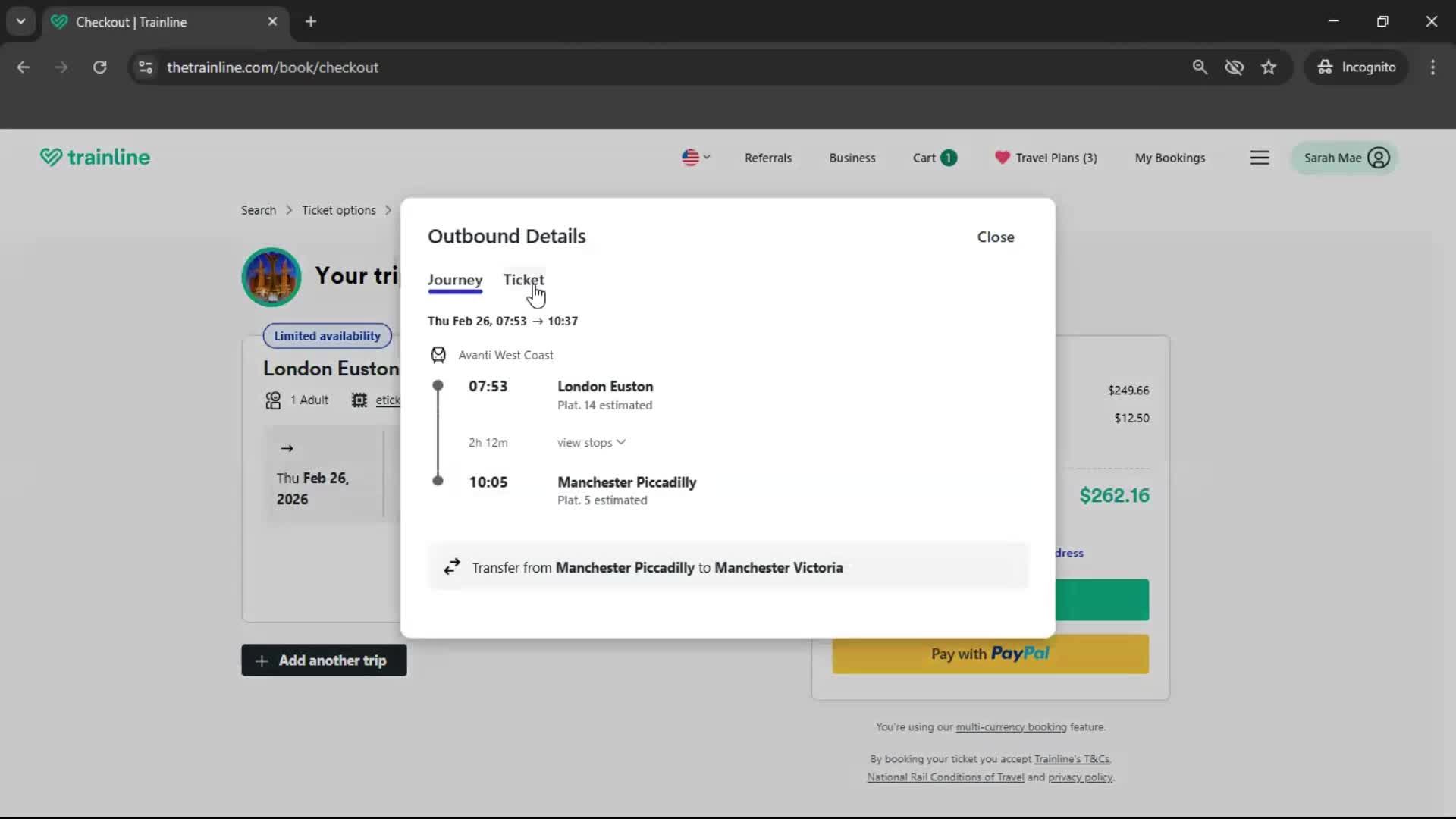Click the Trainline logo
This screenshot has width=1456, height=819.
tap(94, 157)
